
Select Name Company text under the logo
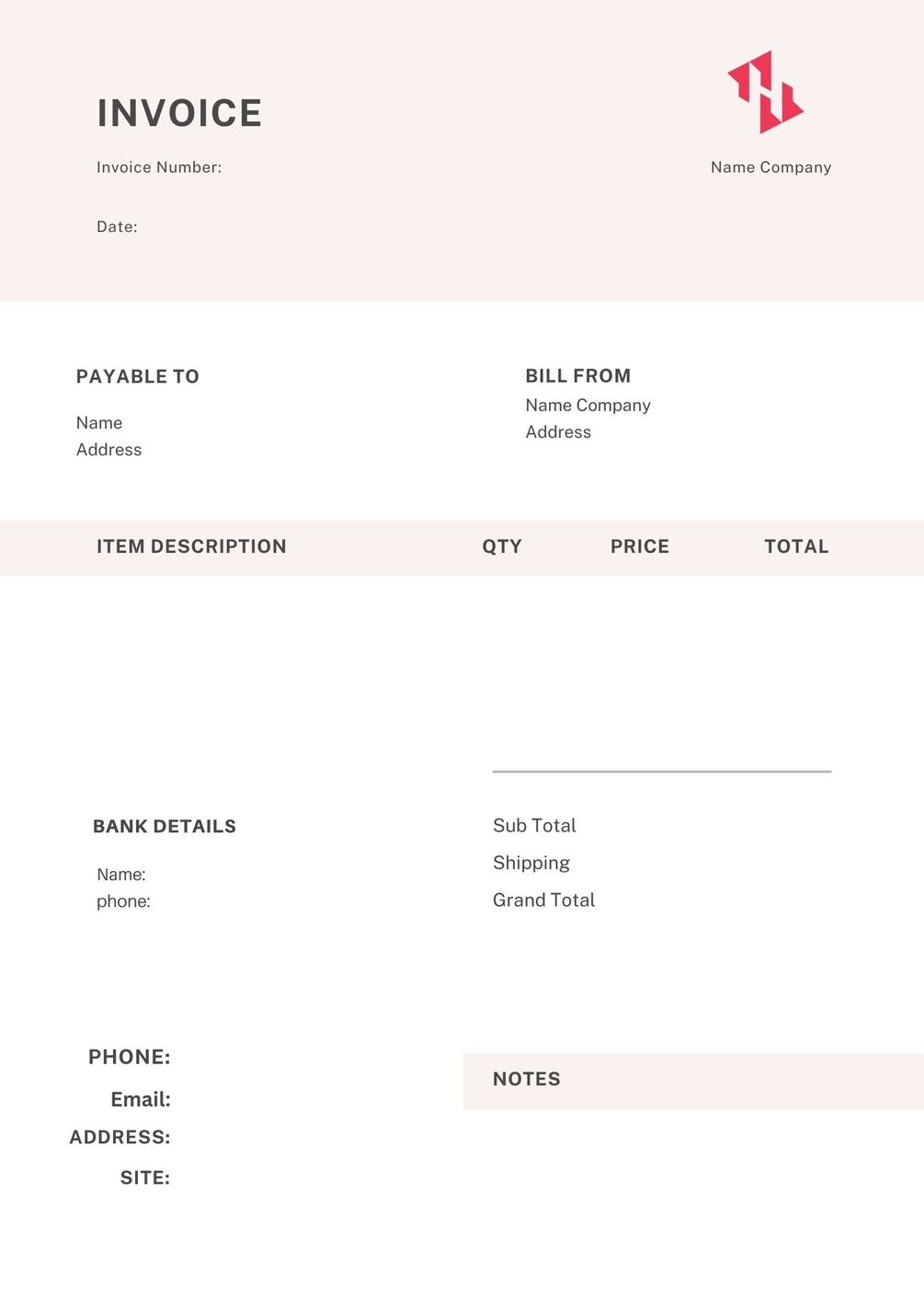pos(770,167)
